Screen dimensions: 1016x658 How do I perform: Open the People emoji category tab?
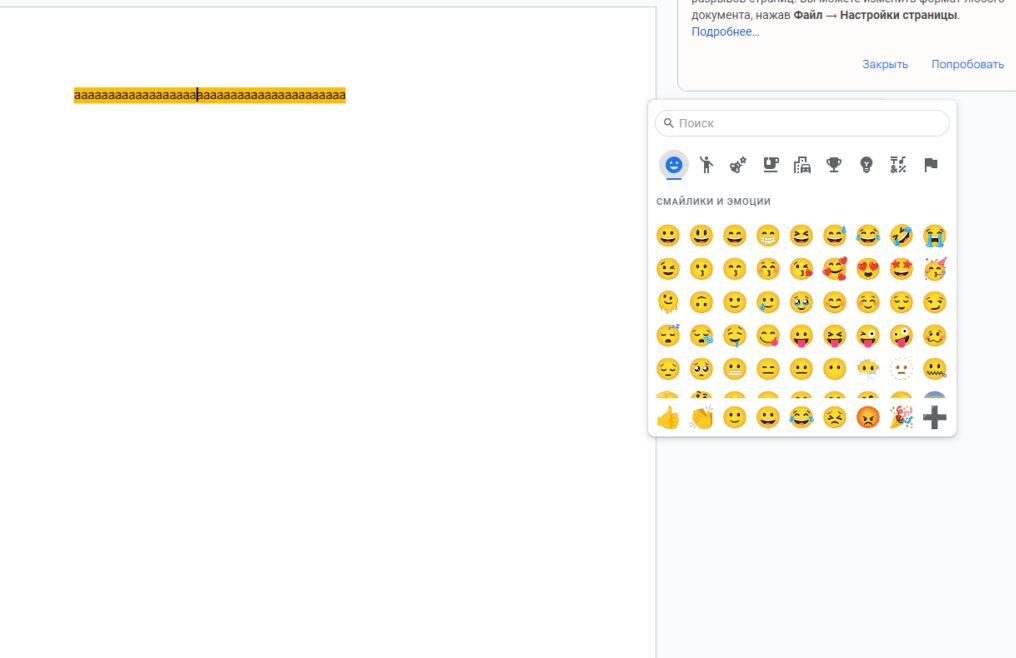[707, 165]
